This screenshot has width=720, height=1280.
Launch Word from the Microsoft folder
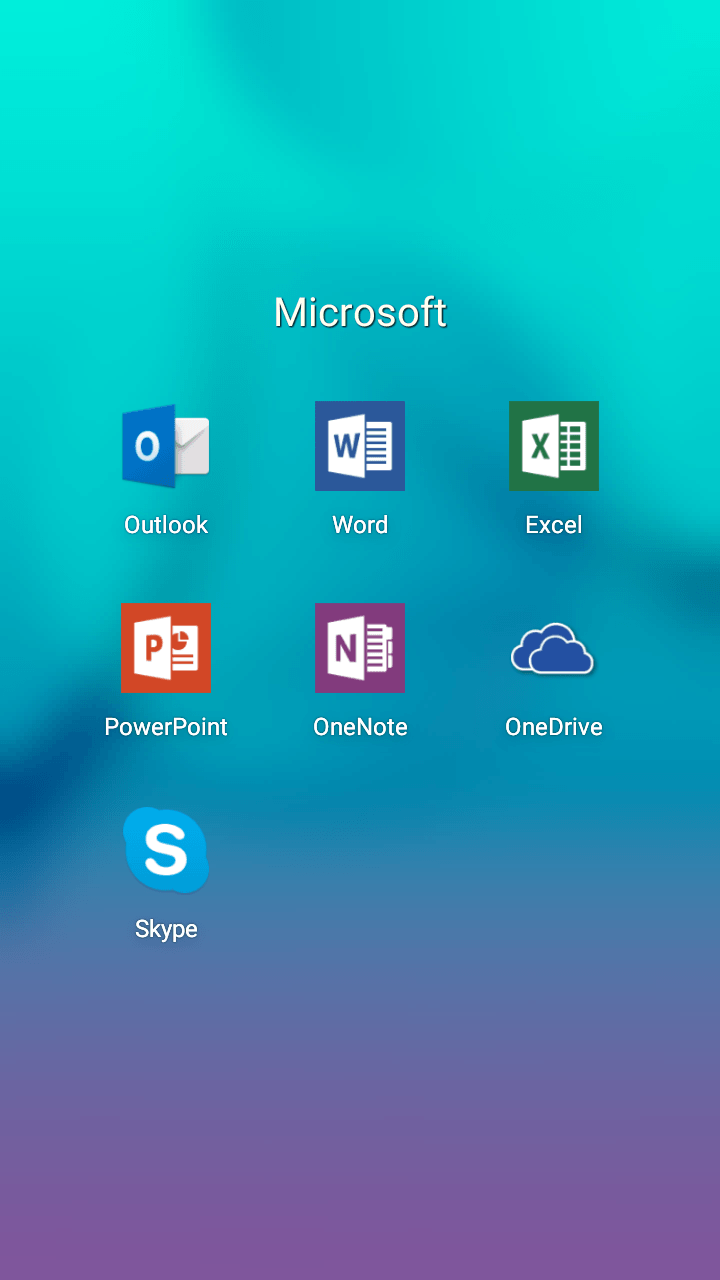coord(360,446)
